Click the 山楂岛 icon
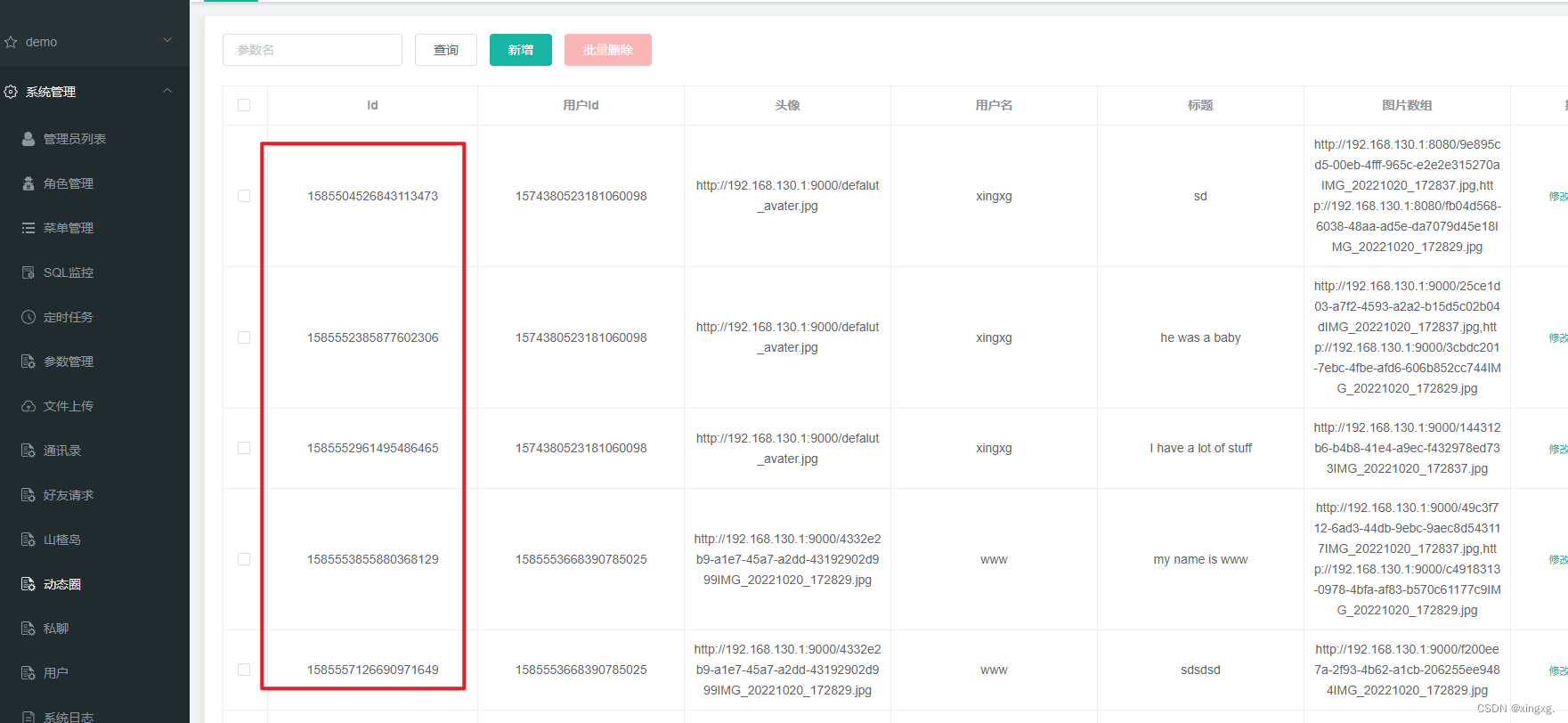Screen dimensions: 1568x723 pos(28,540)
